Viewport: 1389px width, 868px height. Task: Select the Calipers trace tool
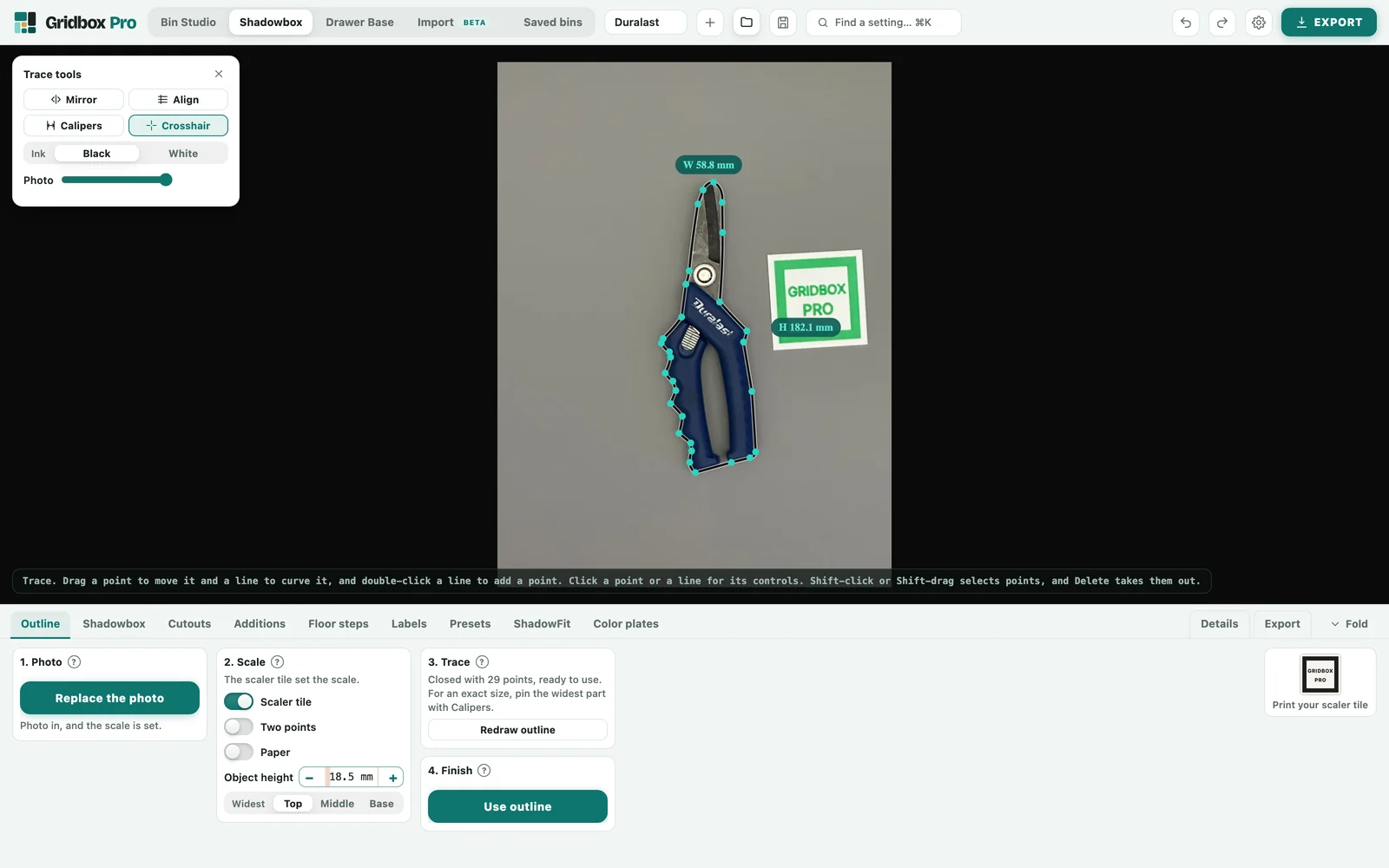click(x=74, y=126)
